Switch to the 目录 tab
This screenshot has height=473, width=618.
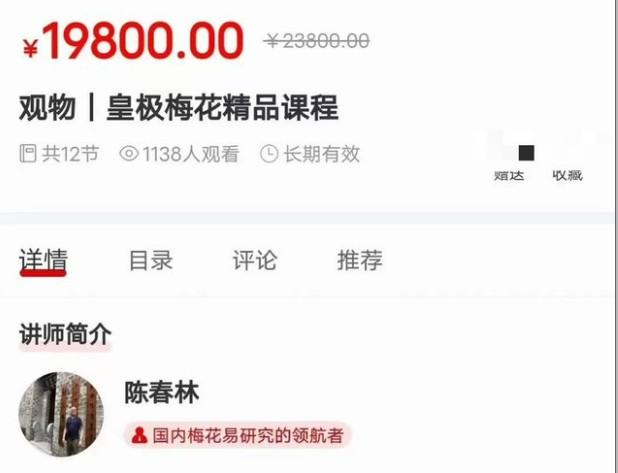pos(151,260)
